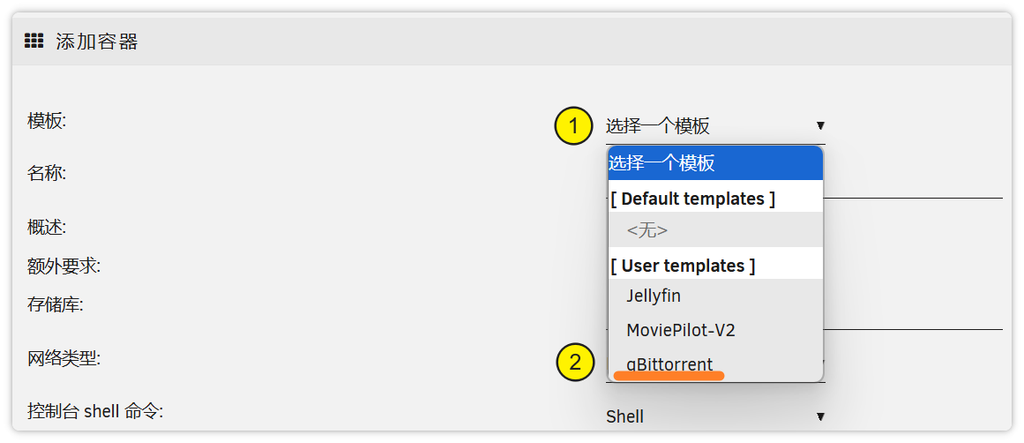Click the 模板 field label

(x=46, y=121)
